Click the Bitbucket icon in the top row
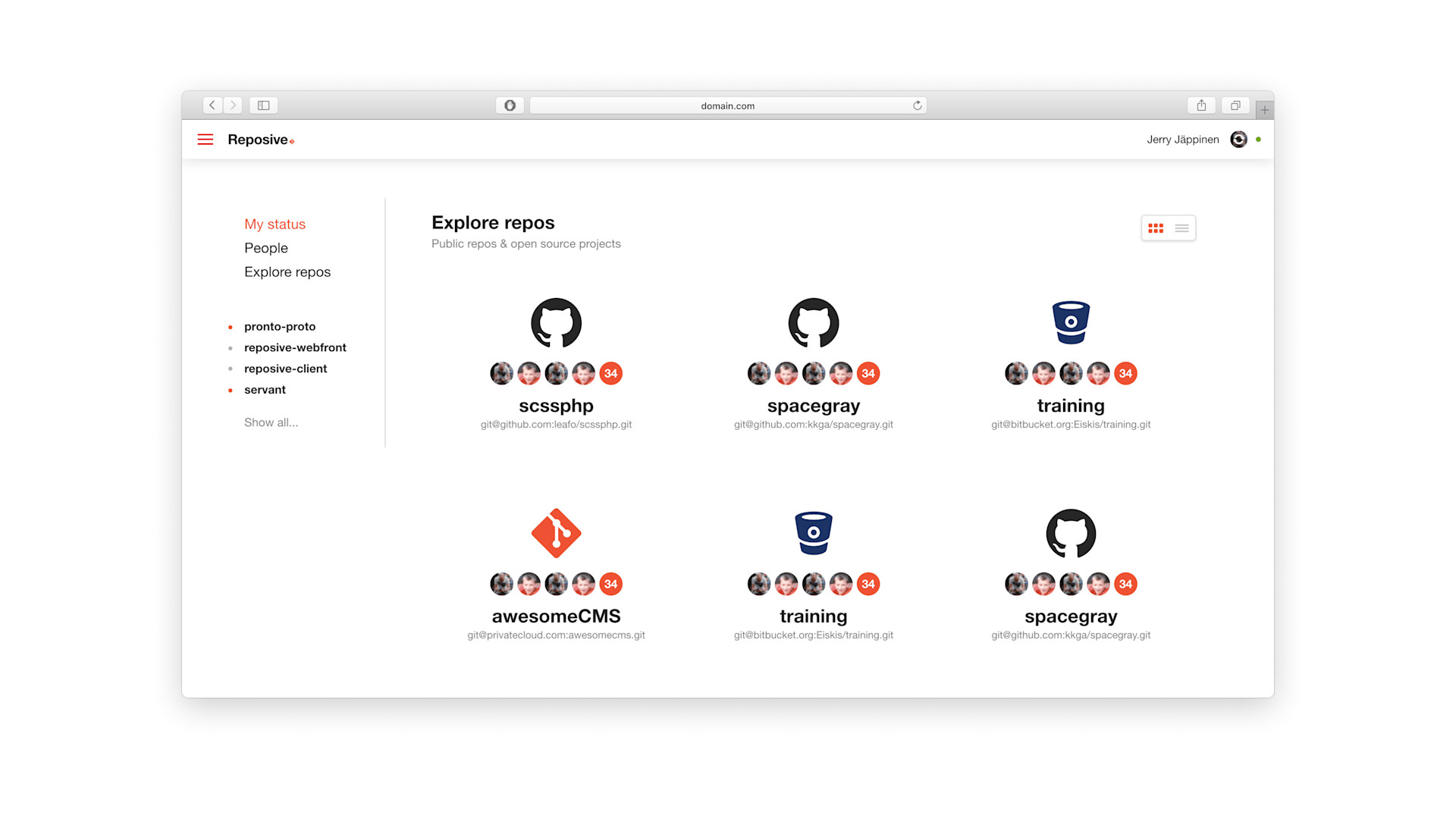 click(1071, 322)
